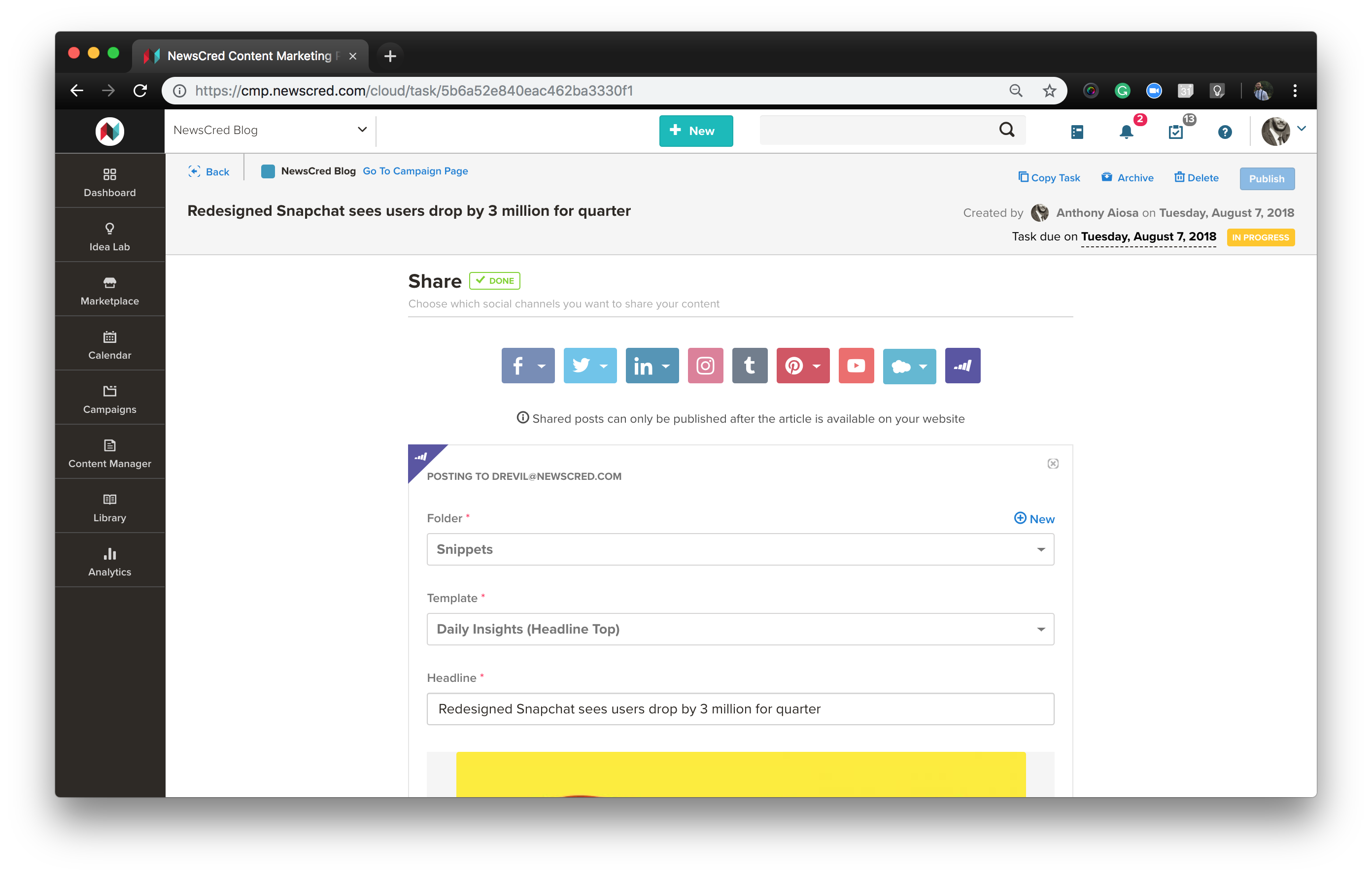Viewport: 1372px width, 876px height.
Task: Archive this task
Action: (x=1128, y=178)
